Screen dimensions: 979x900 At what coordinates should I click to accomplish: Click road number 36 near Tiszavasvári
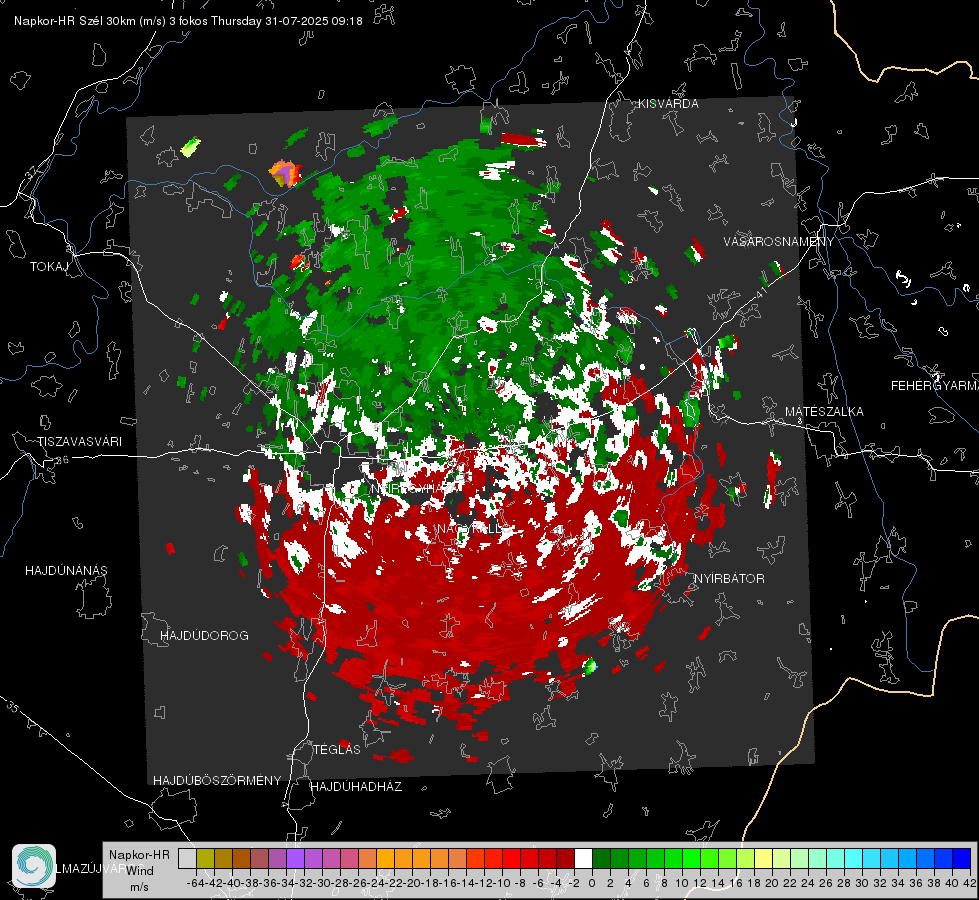pyautogui.click(x=62, y=460)
